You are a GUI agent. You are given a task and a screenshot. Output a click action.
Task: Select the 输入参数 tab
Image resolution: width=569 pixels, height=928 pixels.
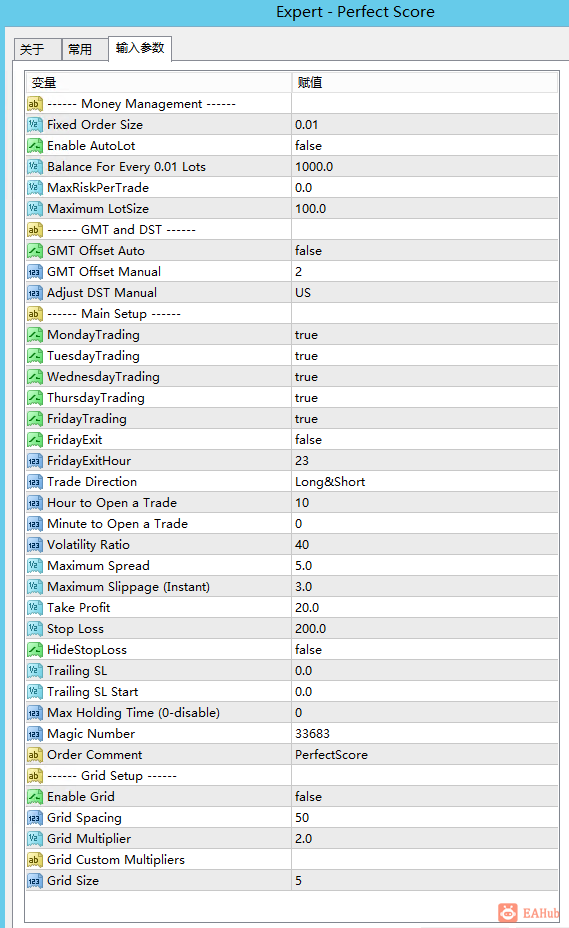[x=140, y=48]
